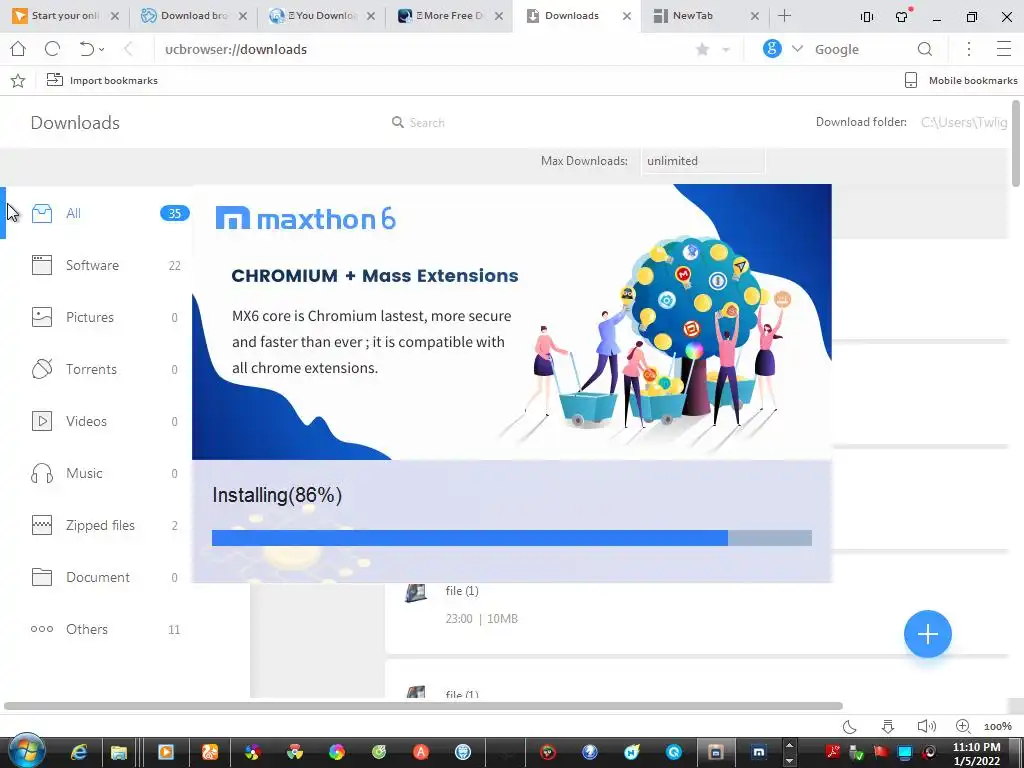
Task: Click the horizontal scrollbar at bottom
Action: point(423,706)
